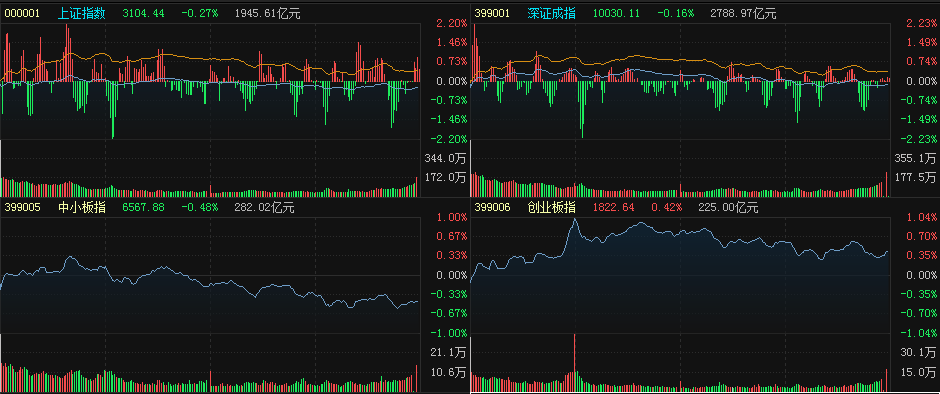This screenshot has height=394, width=940.
Task: Click index code 000001
Action: pos(22,14)
